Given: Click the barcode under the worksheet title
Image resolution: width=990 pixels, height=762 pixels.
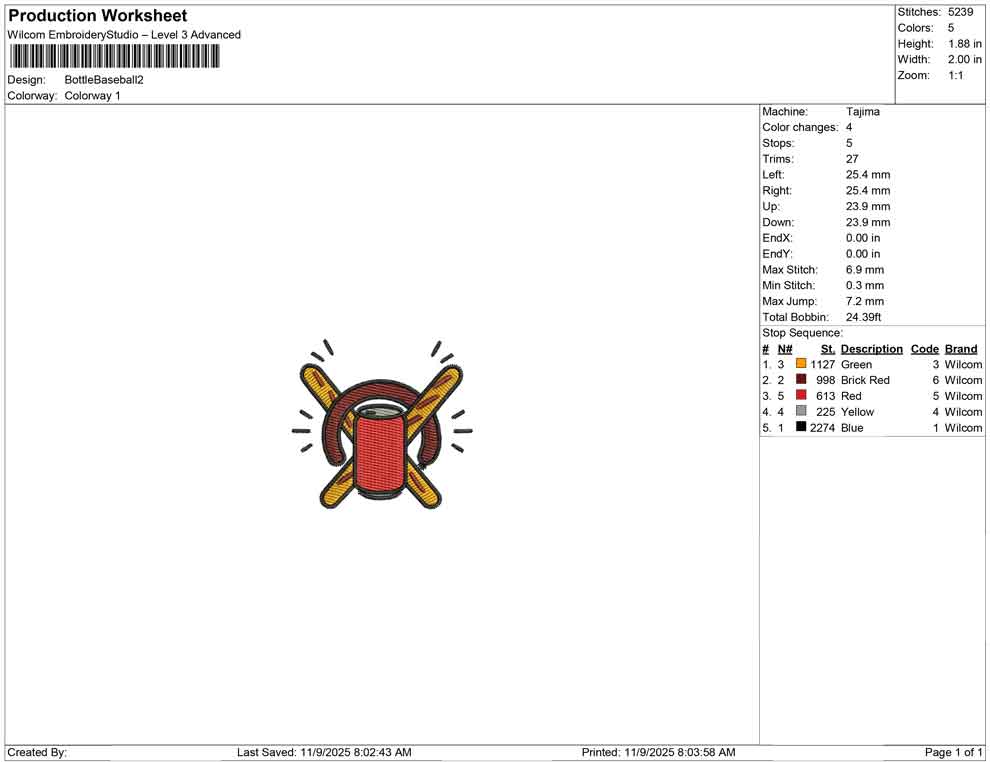Looking at the screenshot, I should pyautogui.click(x=114, y=57).
